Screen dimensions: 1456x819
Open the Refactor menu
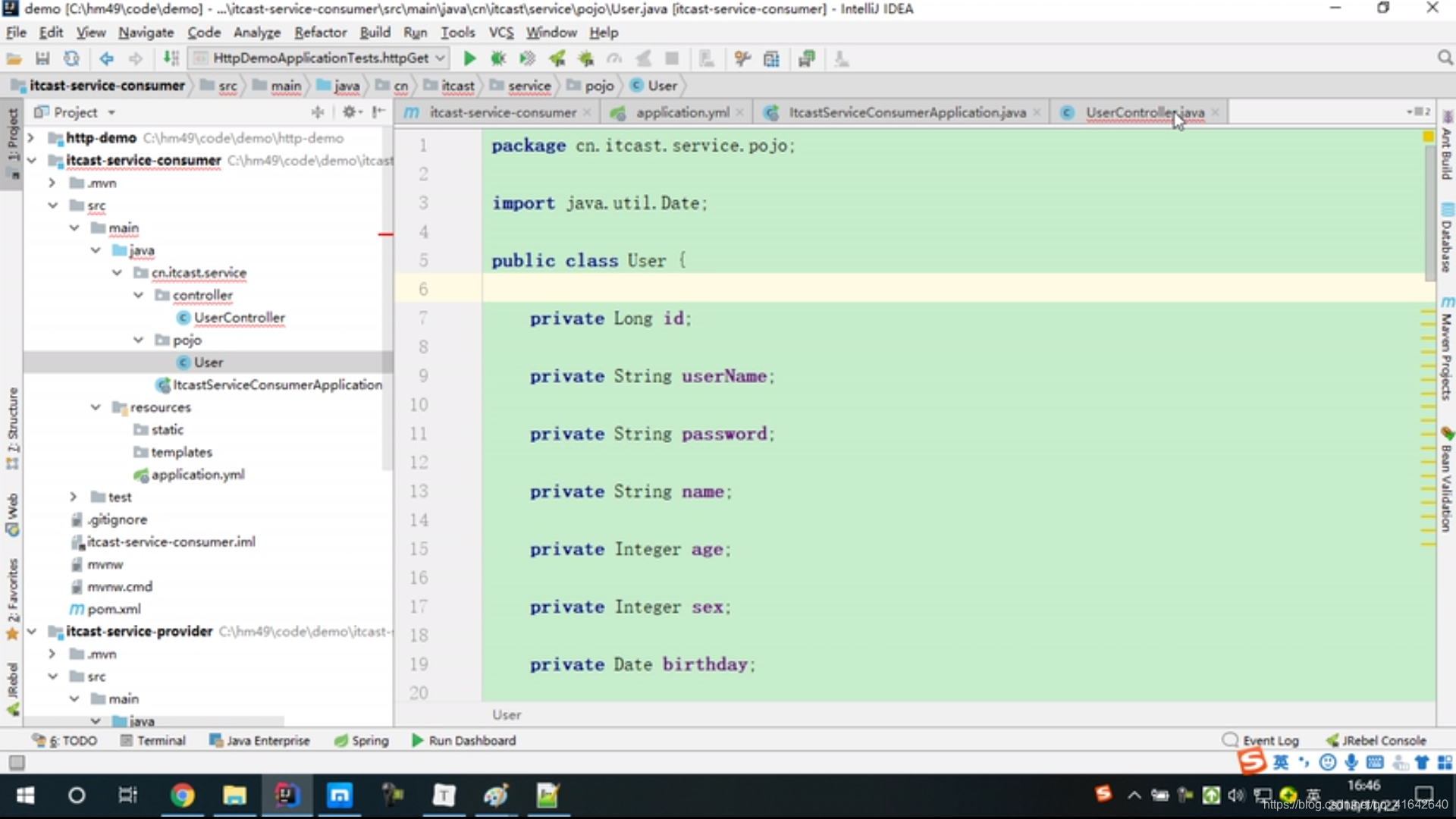[321, 33]
